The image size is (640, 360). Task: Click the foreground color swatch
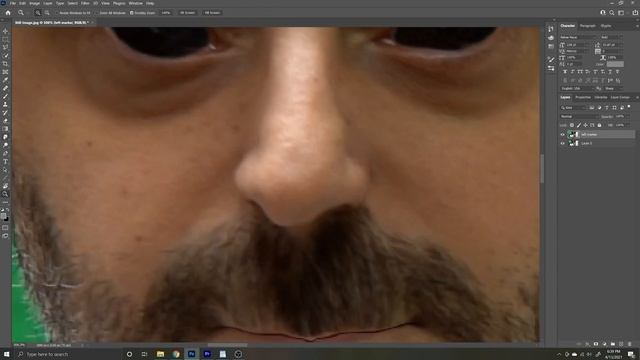pos(3,216)
